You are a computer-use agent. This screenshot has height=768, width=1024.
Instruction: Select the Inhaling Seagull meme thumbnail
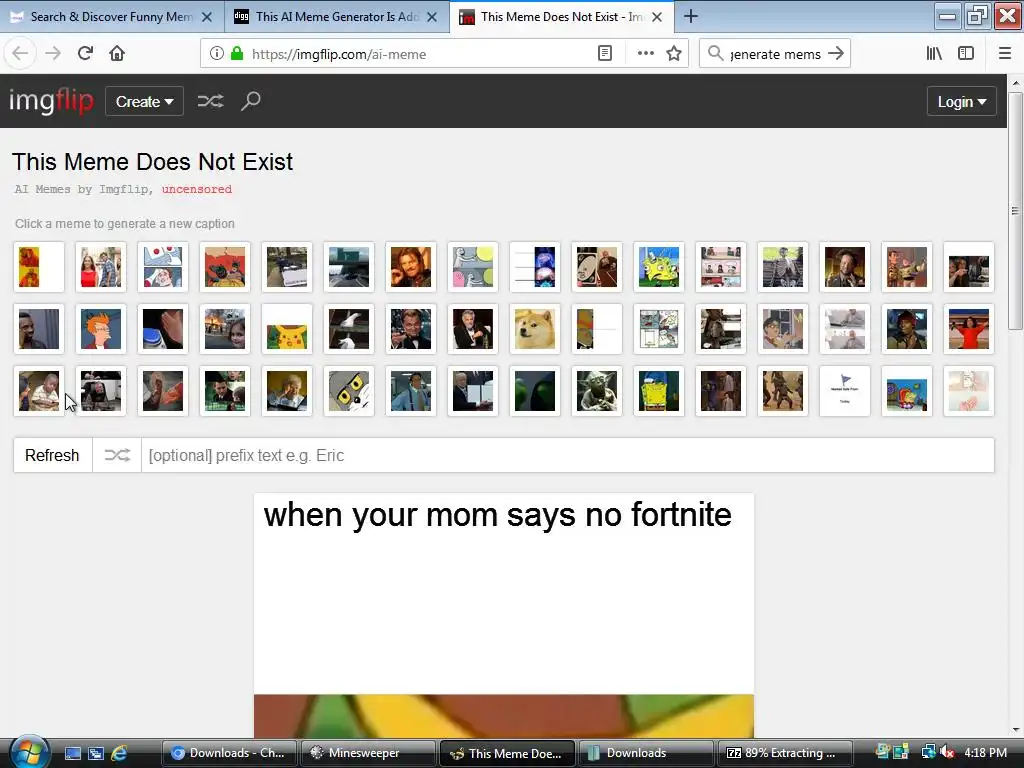point(349,329)
